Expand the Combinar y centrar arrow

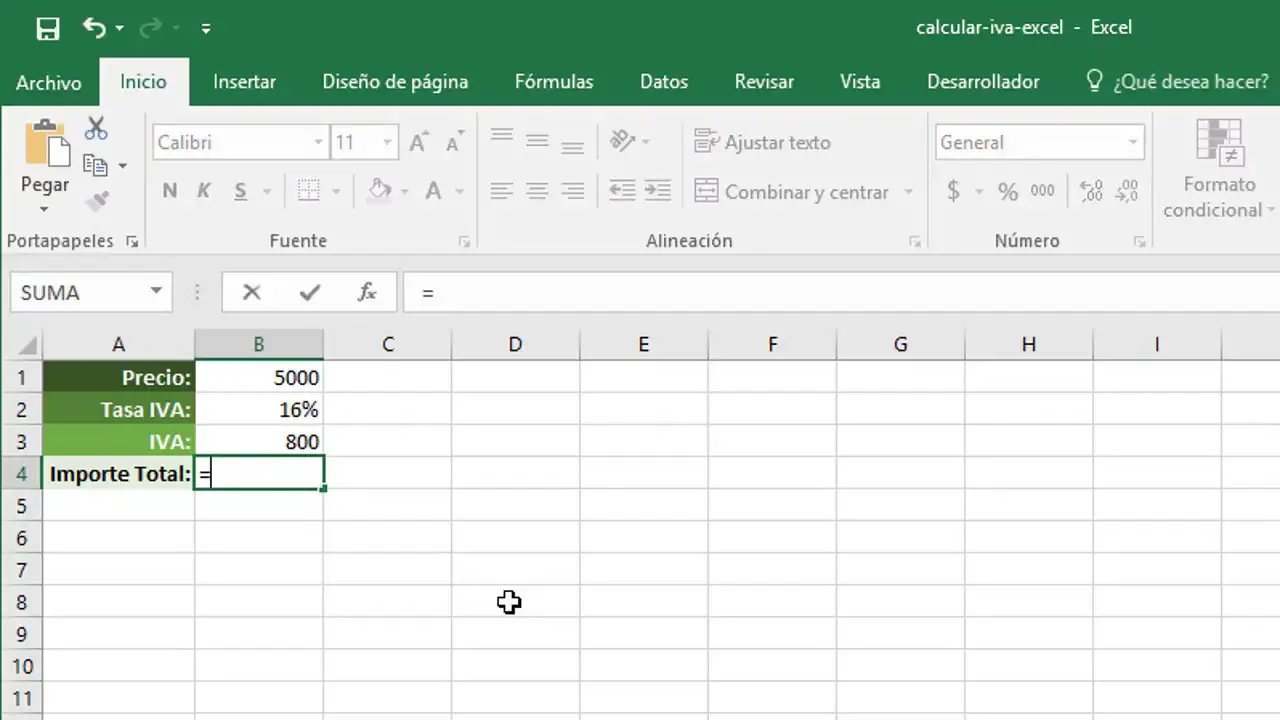(x=909, y=191)
